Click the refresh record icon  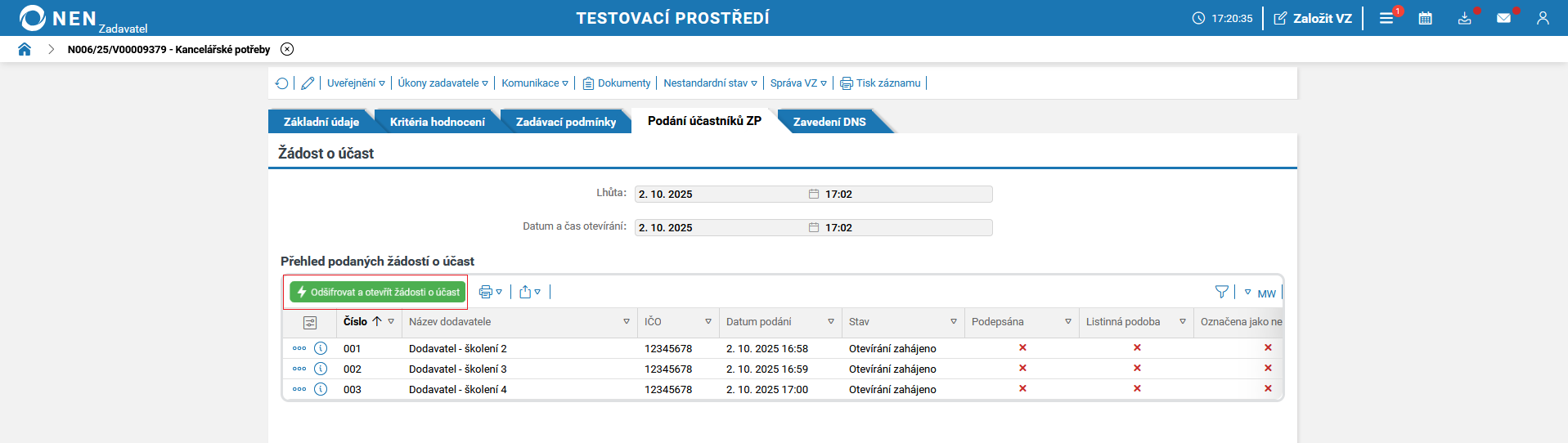coord(282,83)
